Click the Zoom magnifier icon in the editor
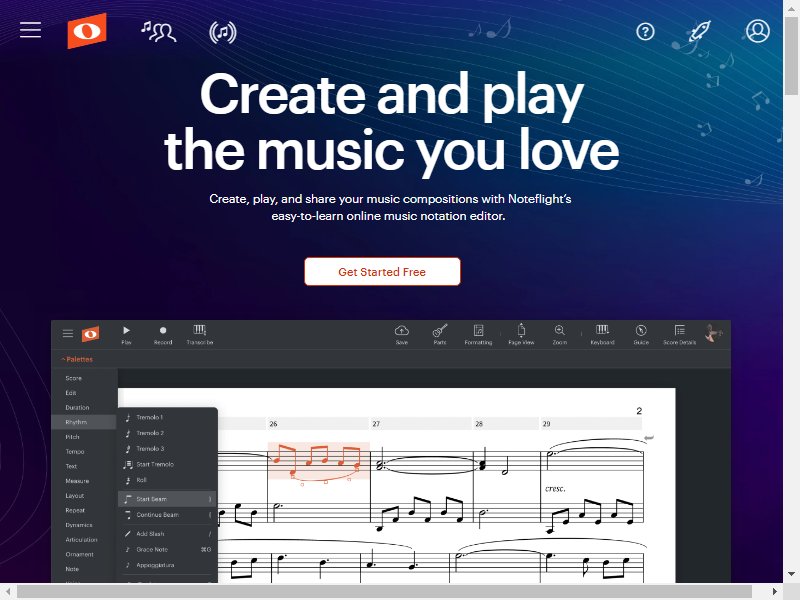This screenshot has height=600, width=800. (x=560, y=334)
